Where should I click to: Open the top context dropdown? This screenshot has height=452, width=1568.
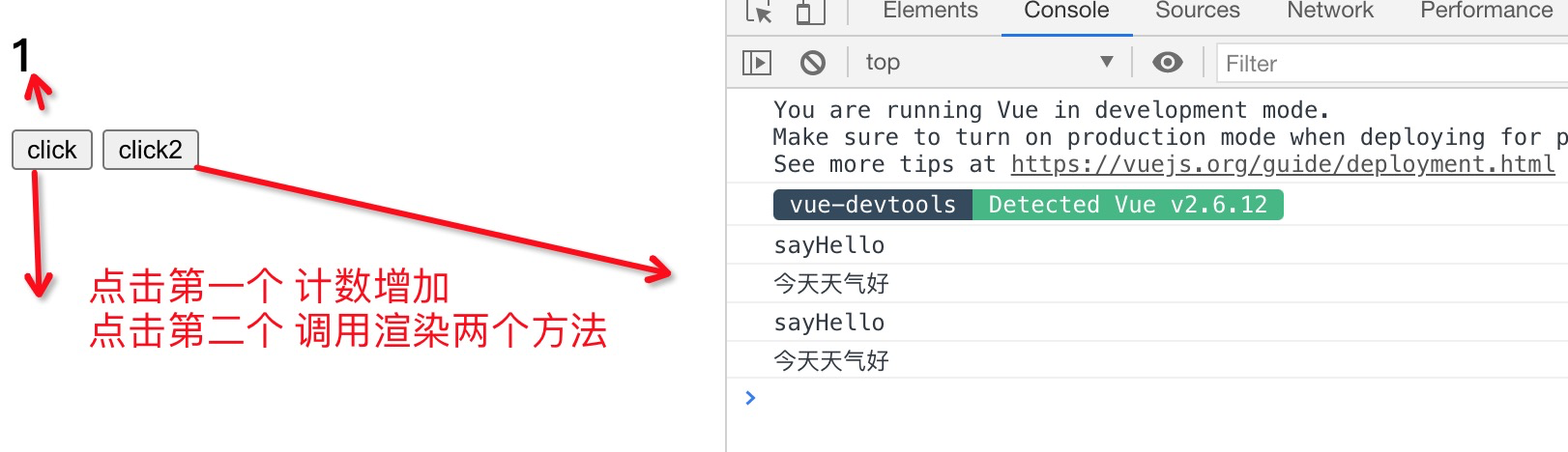(989, 63)
